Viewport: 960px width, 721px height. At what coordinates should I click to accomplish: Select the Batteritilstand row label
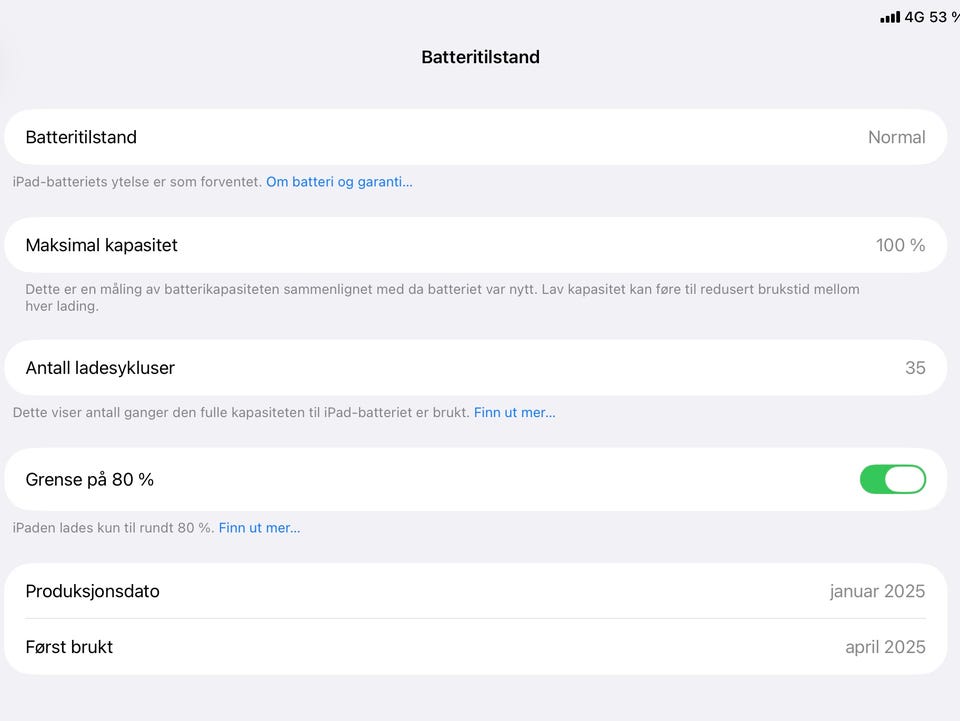(81, 137)
